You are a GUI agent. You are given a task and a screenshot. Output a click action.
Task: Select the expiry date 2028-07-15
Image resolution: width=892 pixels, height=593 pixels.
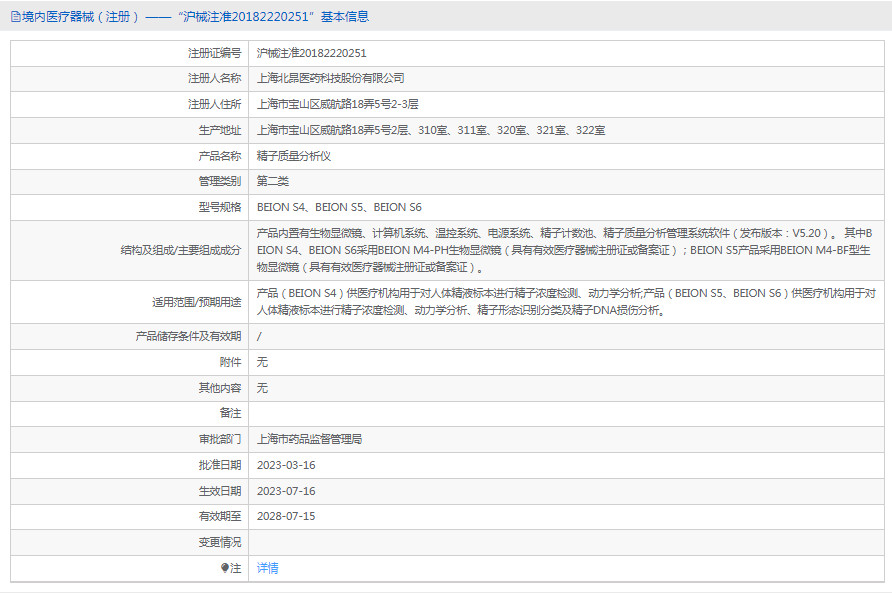click(x=286, y=516)
